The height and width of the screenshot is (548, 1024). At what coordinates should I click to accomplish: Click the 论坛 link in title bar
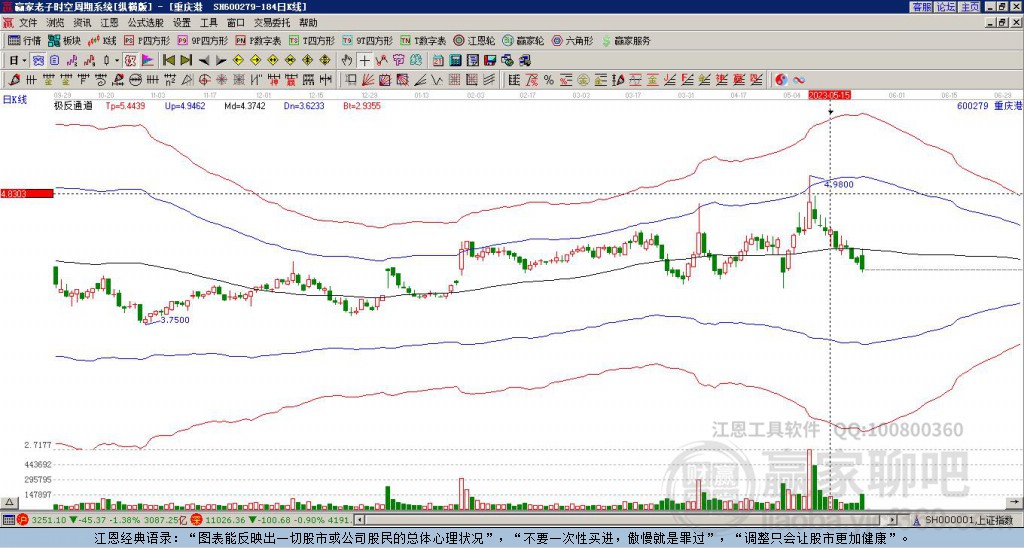[946, 7]
